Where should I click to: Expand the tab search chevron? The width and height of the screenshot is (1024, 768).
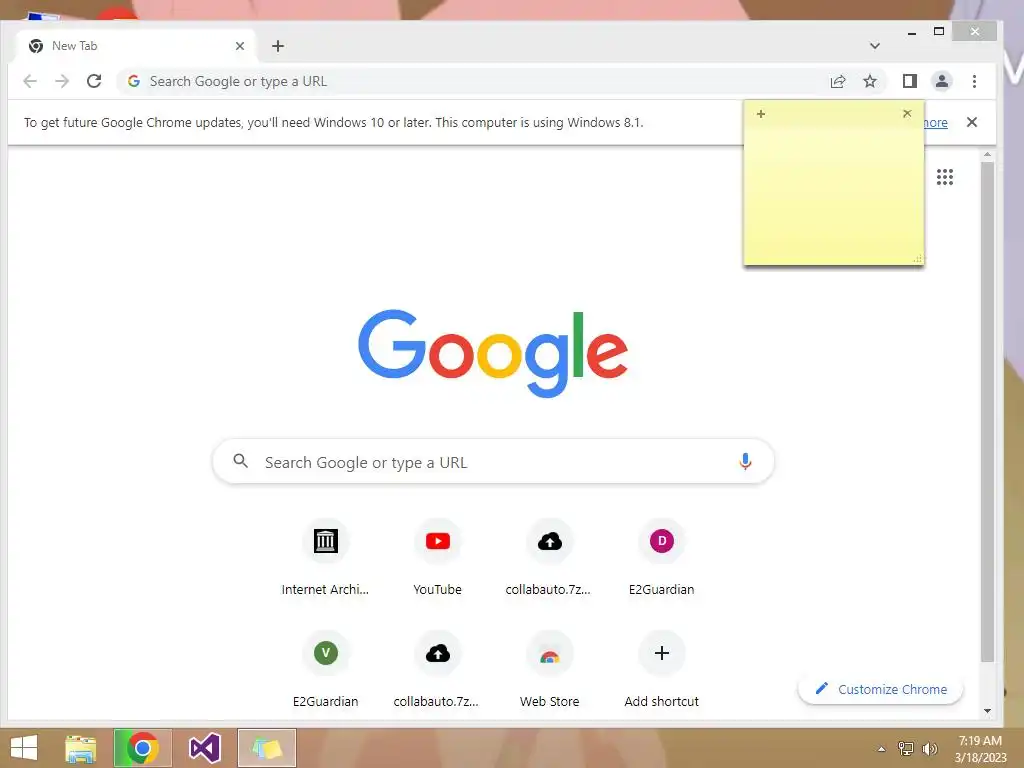click(x=875, y=46)
